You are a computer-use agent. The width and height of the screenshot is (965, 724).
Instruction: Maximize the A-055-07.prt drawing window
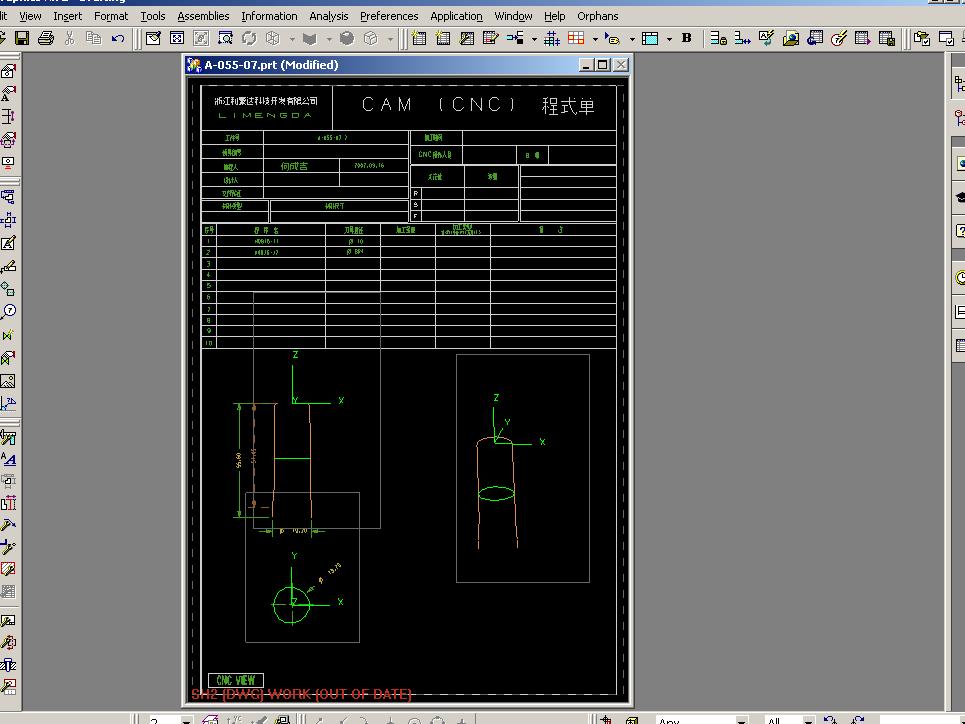tap(603, 65)
